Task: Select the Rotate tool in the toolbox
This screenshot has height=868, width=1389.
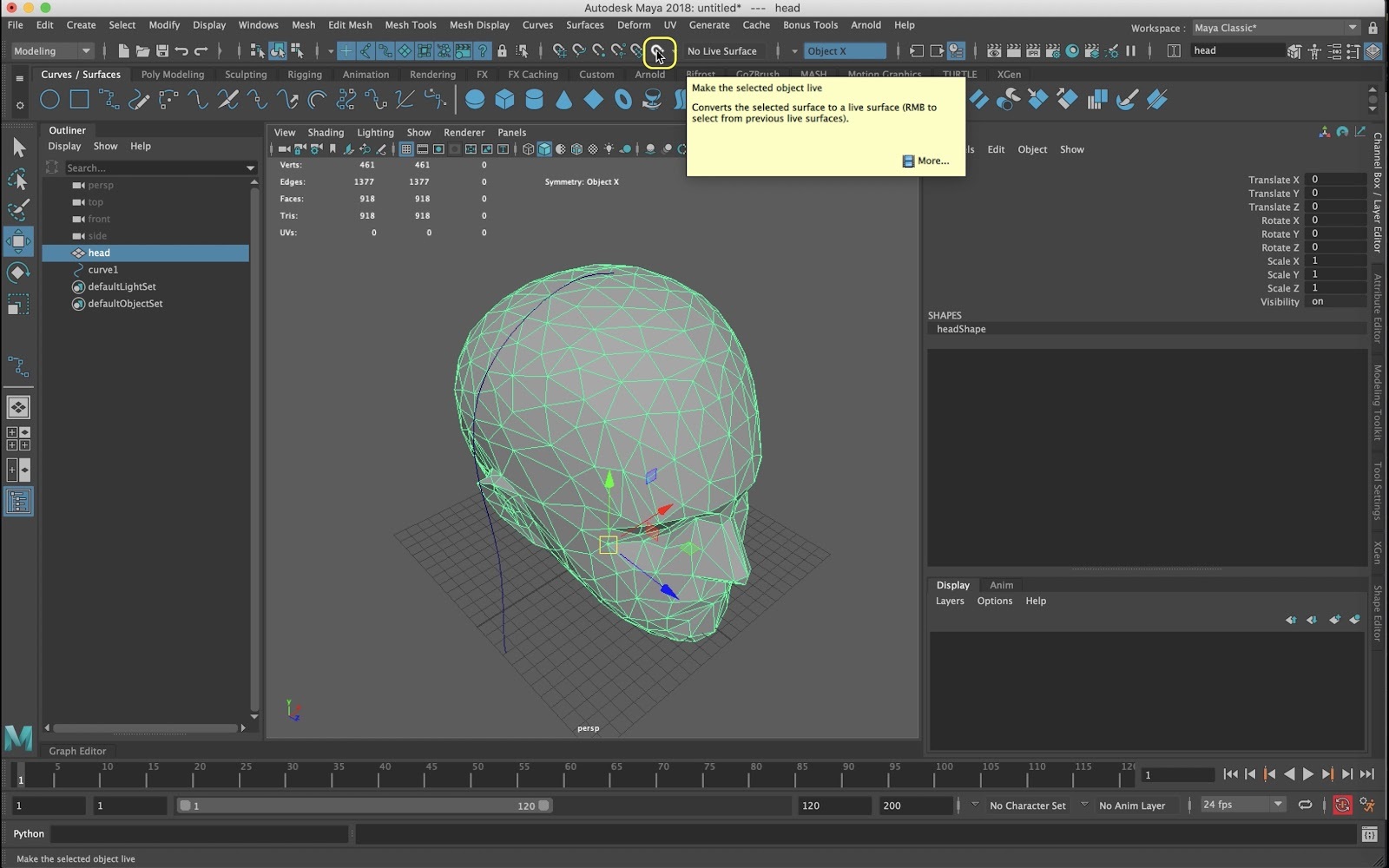Action: pos(18,273)
